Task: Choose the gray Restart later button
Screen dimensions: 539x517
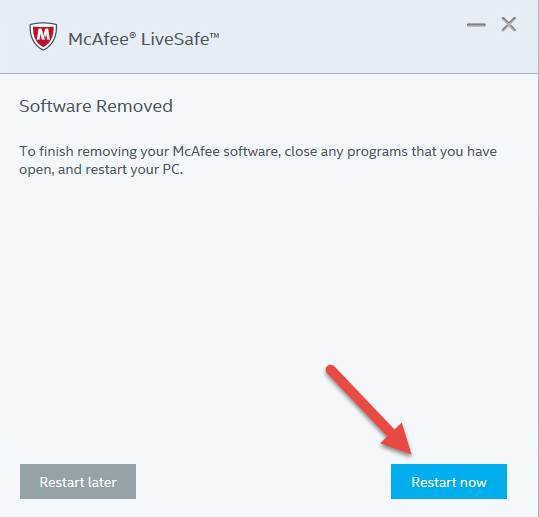Action: click(x=78, y=481)
